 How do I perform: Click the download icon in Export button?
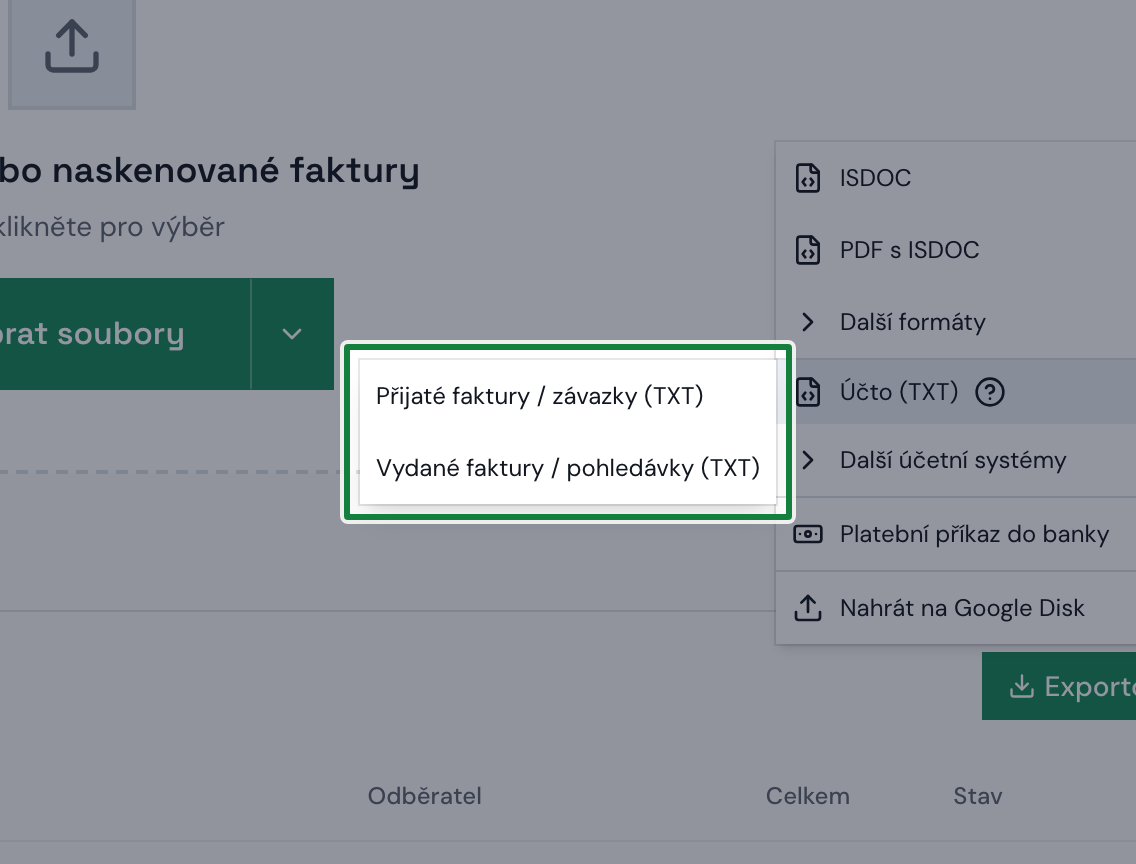click(1022, 686)
